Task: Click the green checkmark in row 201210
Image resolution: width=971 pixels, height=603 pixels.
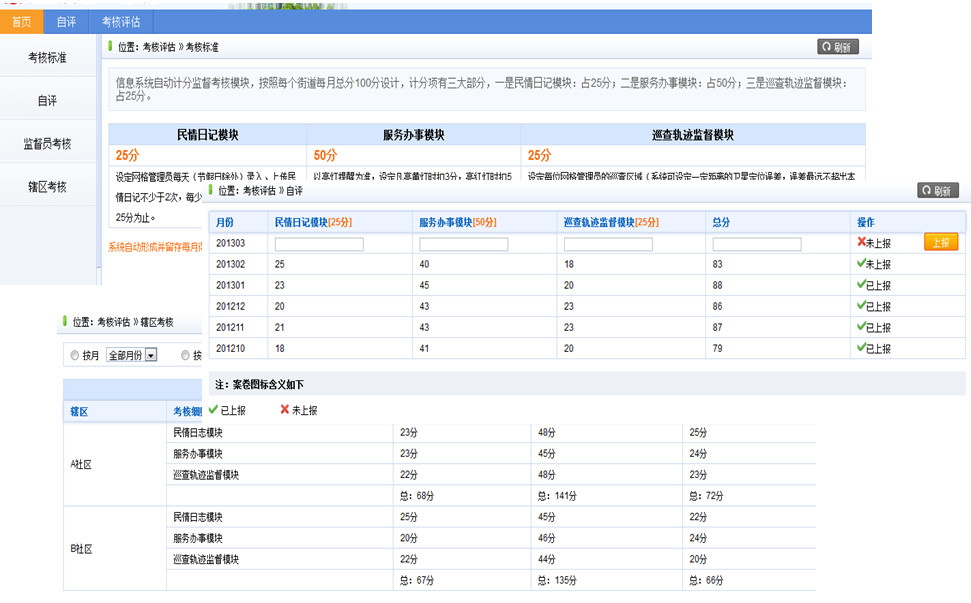Action: [x=860, y=348]
